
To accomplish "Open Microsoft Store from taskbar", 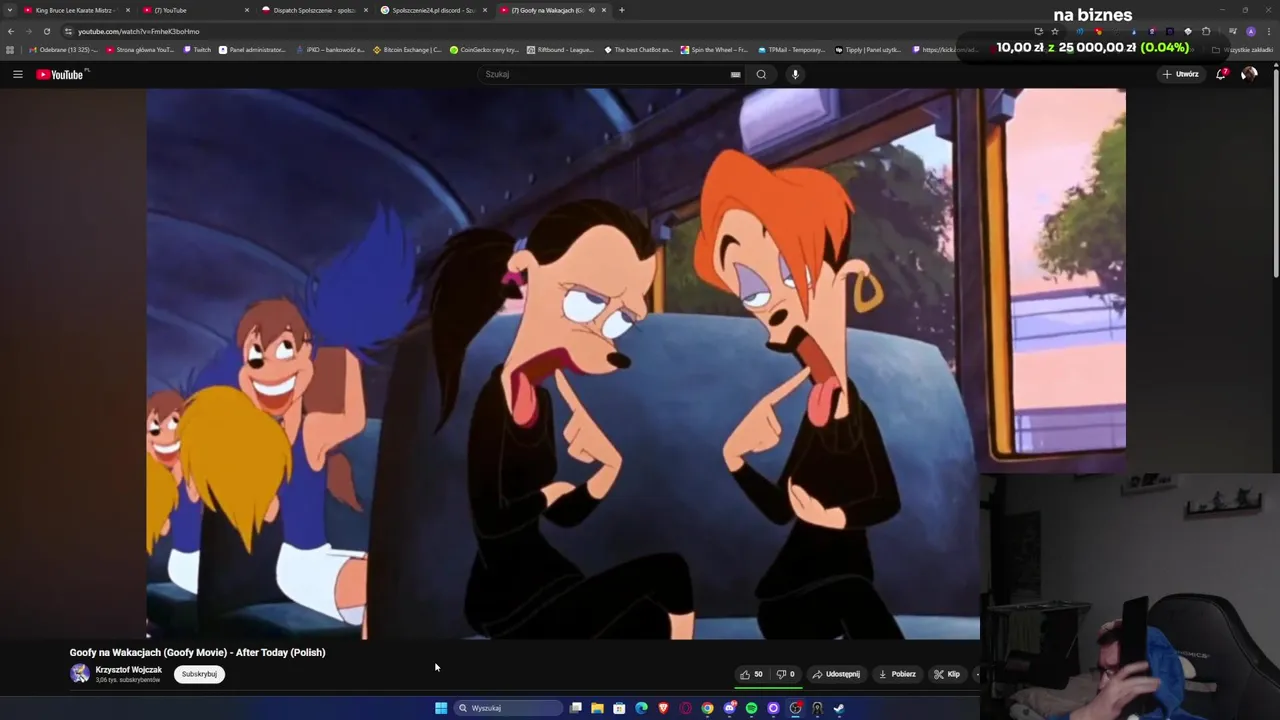I will tap(619, 708).
